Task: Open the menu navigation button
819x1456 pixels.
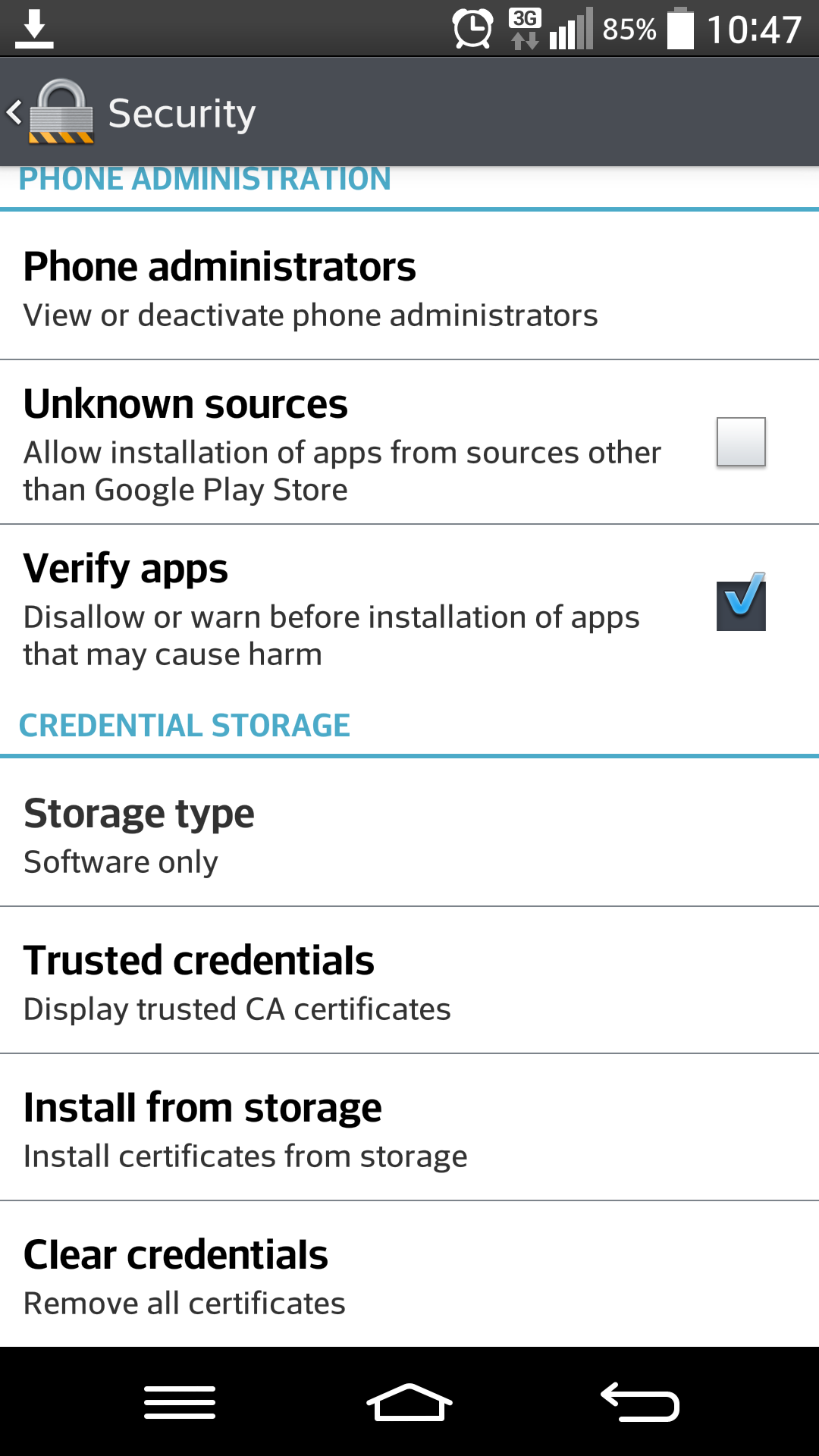Action: (x=180, y=1402)
